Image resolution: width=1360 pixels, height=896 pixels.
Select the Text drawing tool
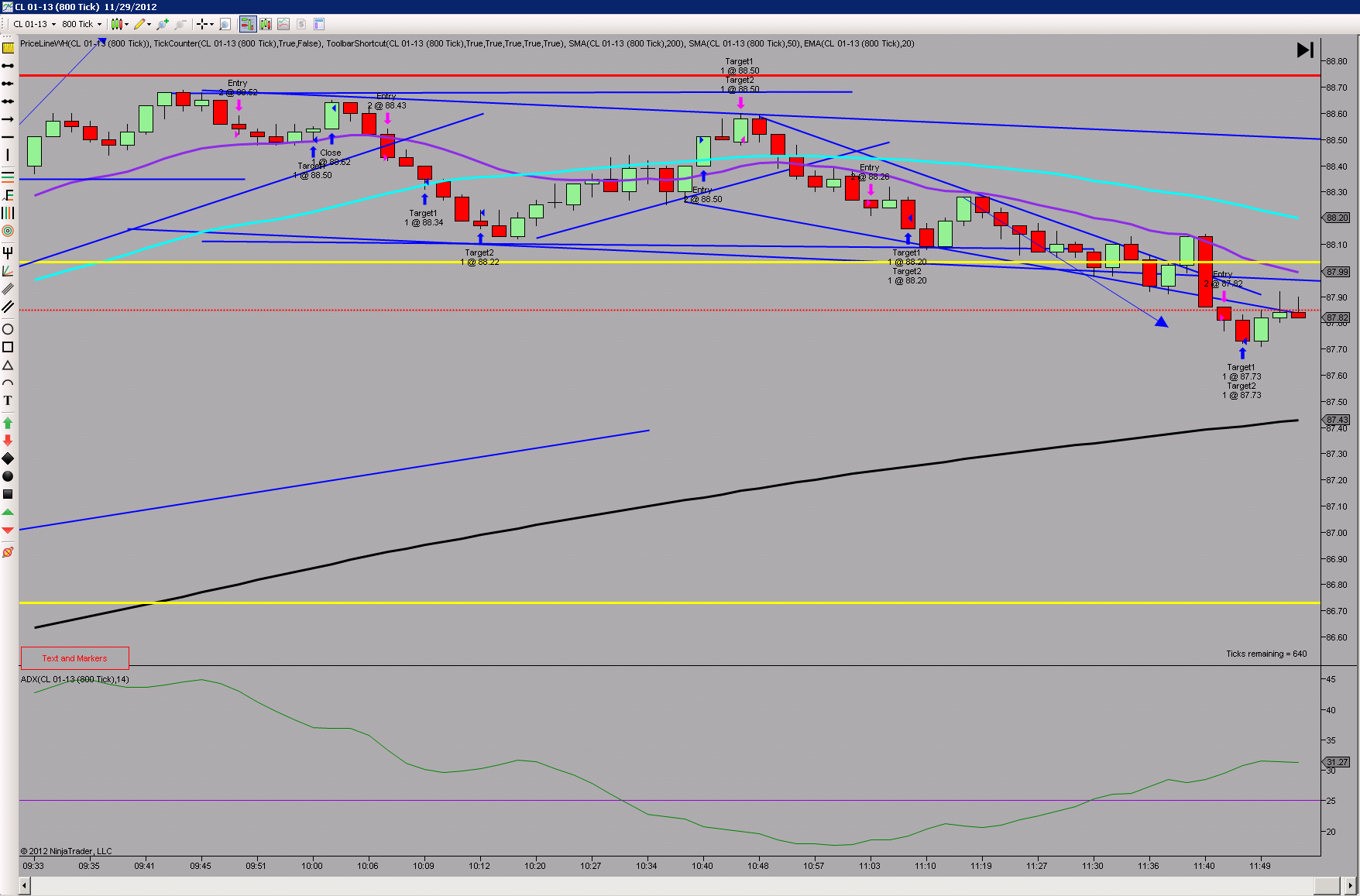point(8,401)
